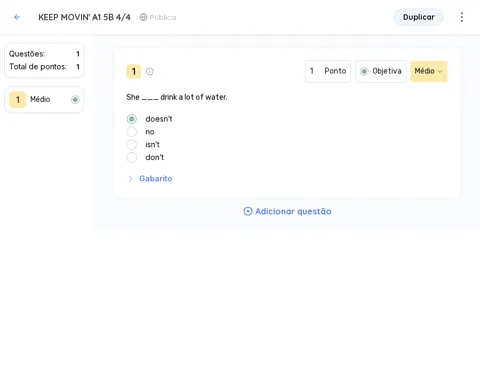Open the three-dot more options menu
This screenshot has height=384, width=480.
[x=462, y=17]
